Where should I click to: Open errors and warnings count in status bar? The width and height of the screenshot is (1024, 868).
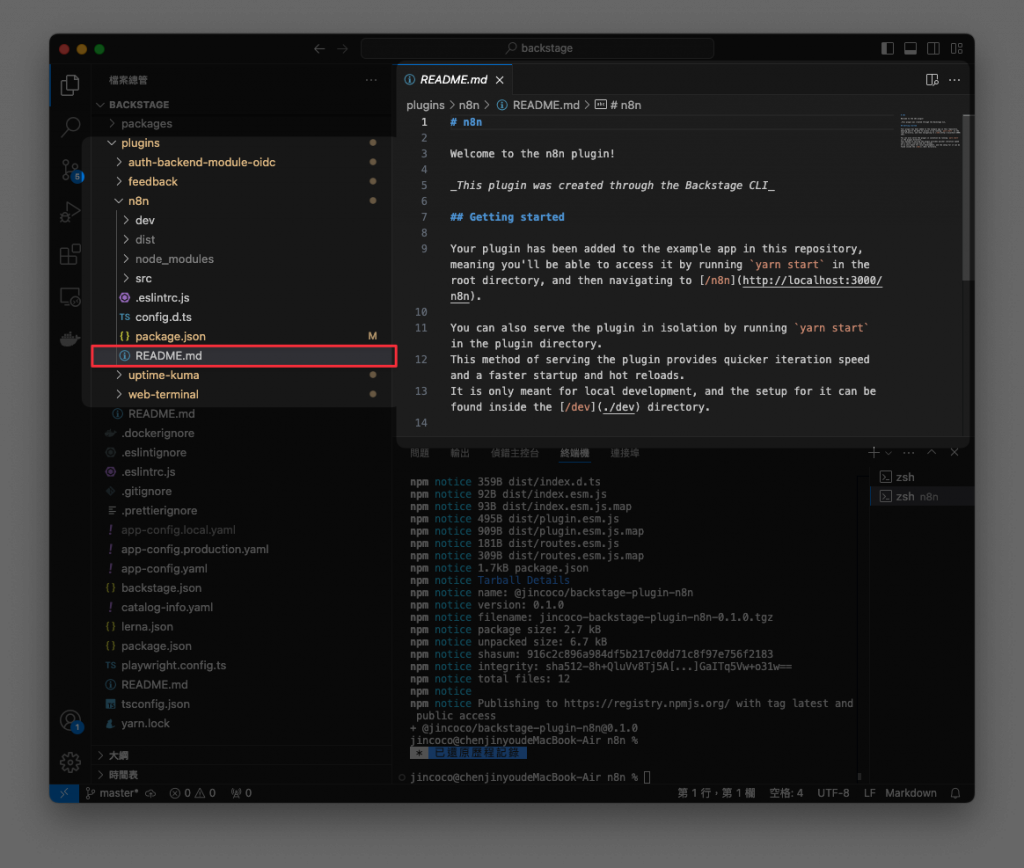click(193, 793)
